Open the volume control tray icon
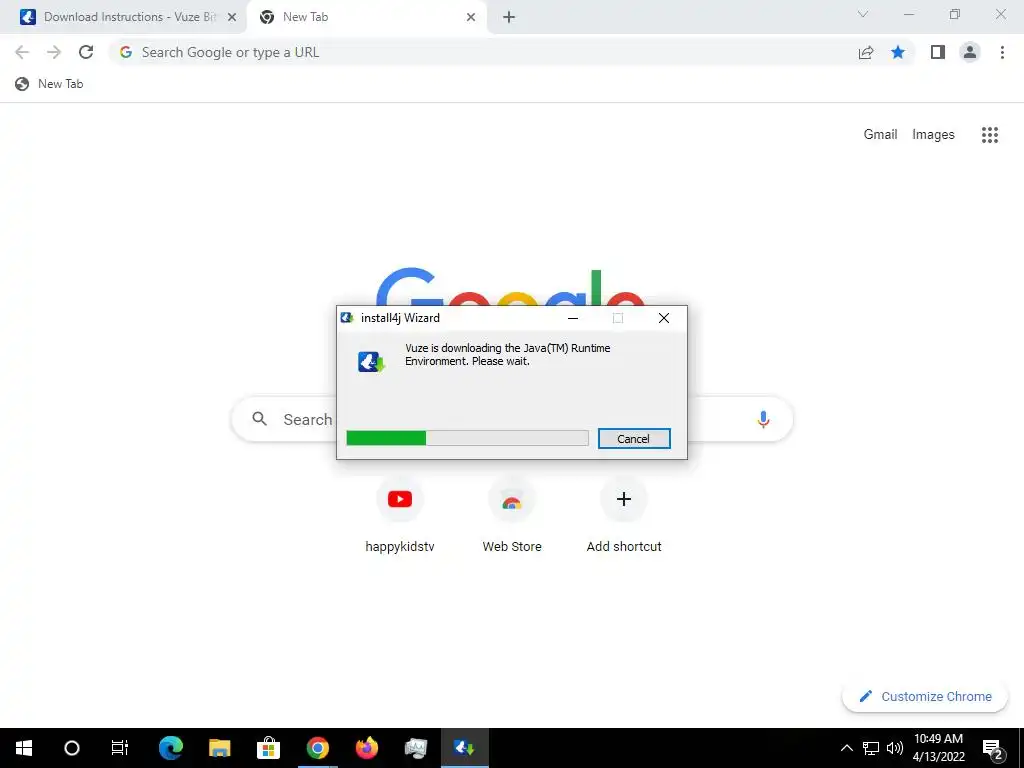Image resolution: width=1024 pixels, height=768 pixels. pos(895,748)
